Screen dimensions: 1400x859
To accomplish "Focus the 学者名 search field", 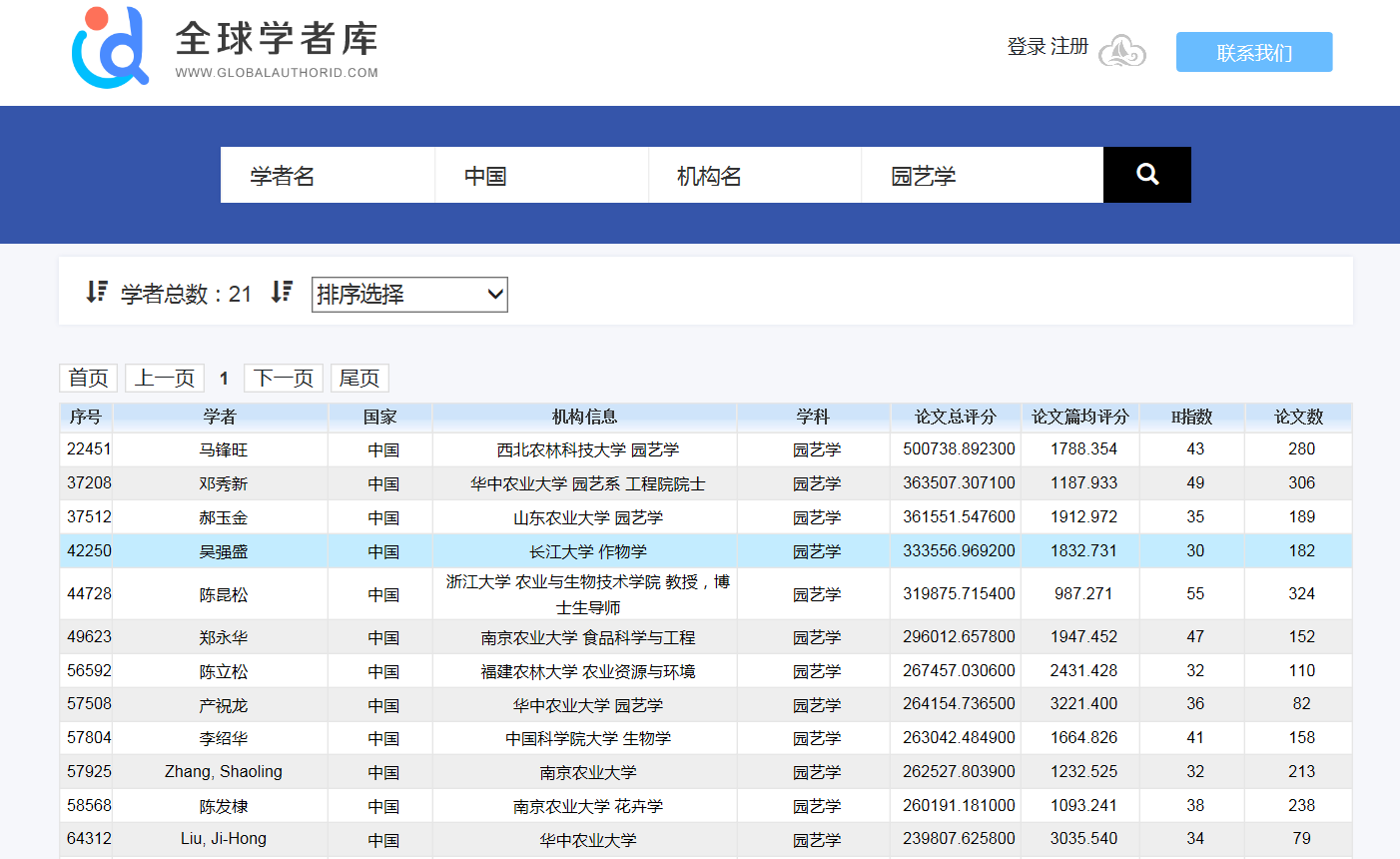I will point(328,176).
